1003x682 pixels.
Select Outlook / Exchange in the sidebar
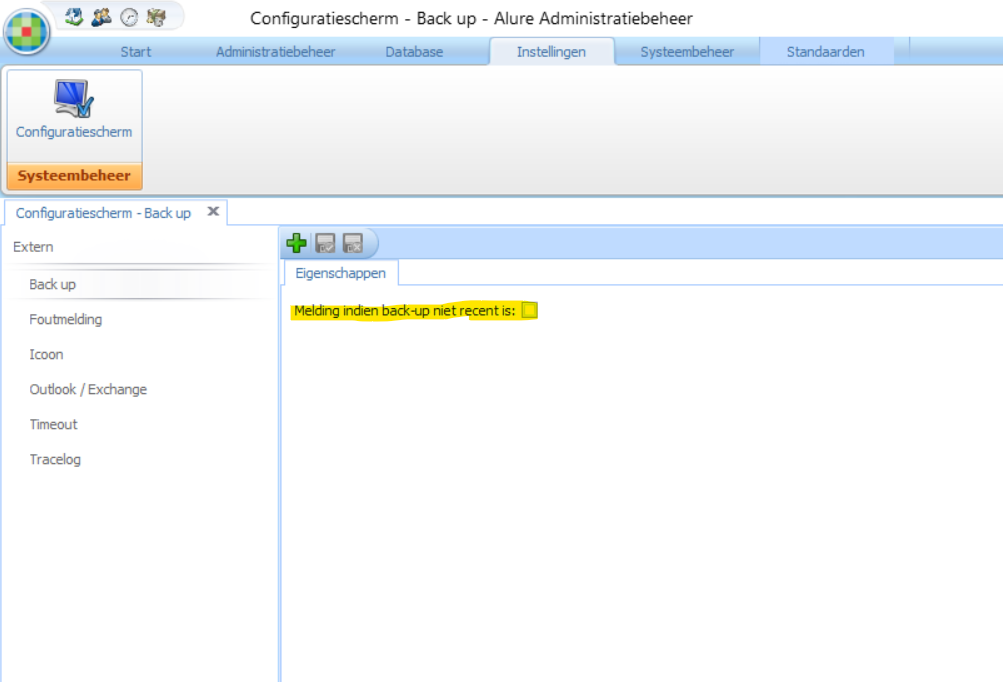click(88, 390)
